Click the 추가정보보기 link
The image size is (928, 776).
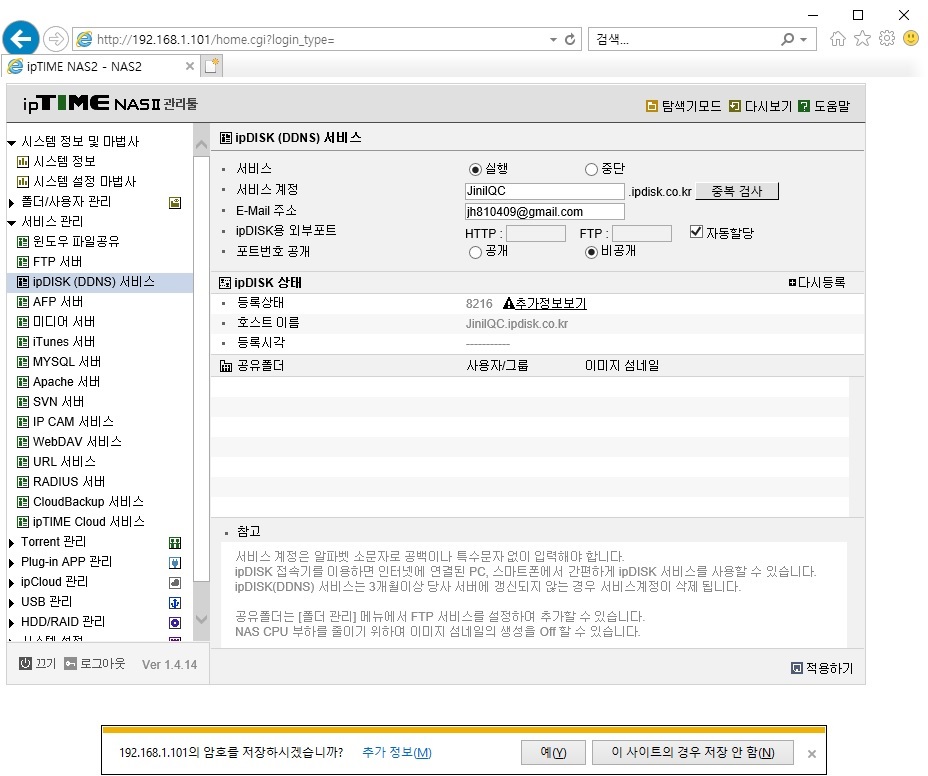[550, 304]
